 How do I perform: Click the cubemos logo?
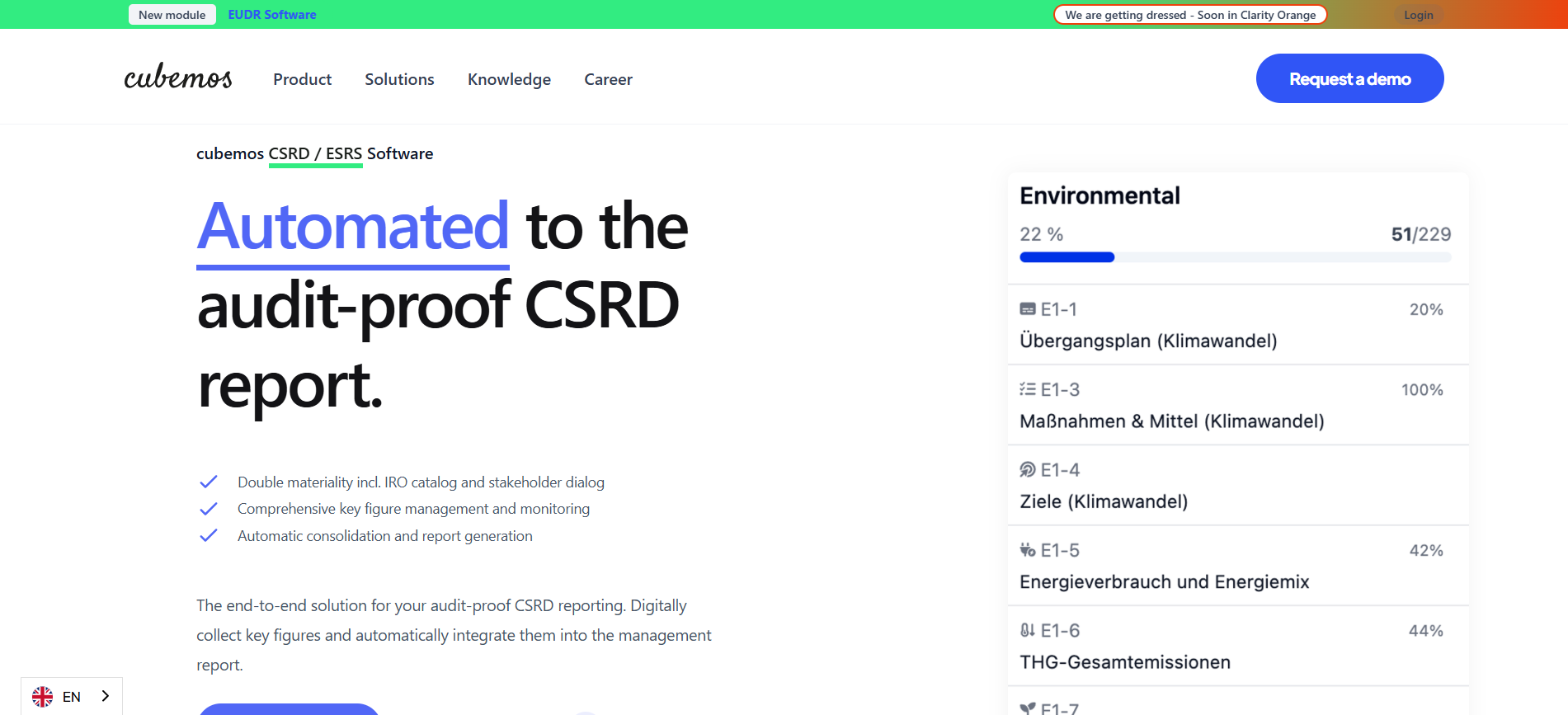tap(178, 77)
